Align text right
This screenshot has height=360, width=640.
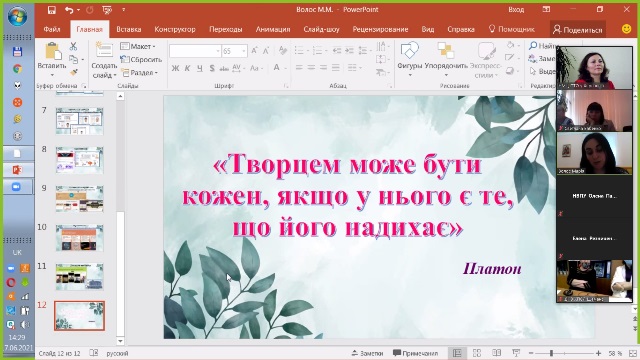[x=324, y=68]
